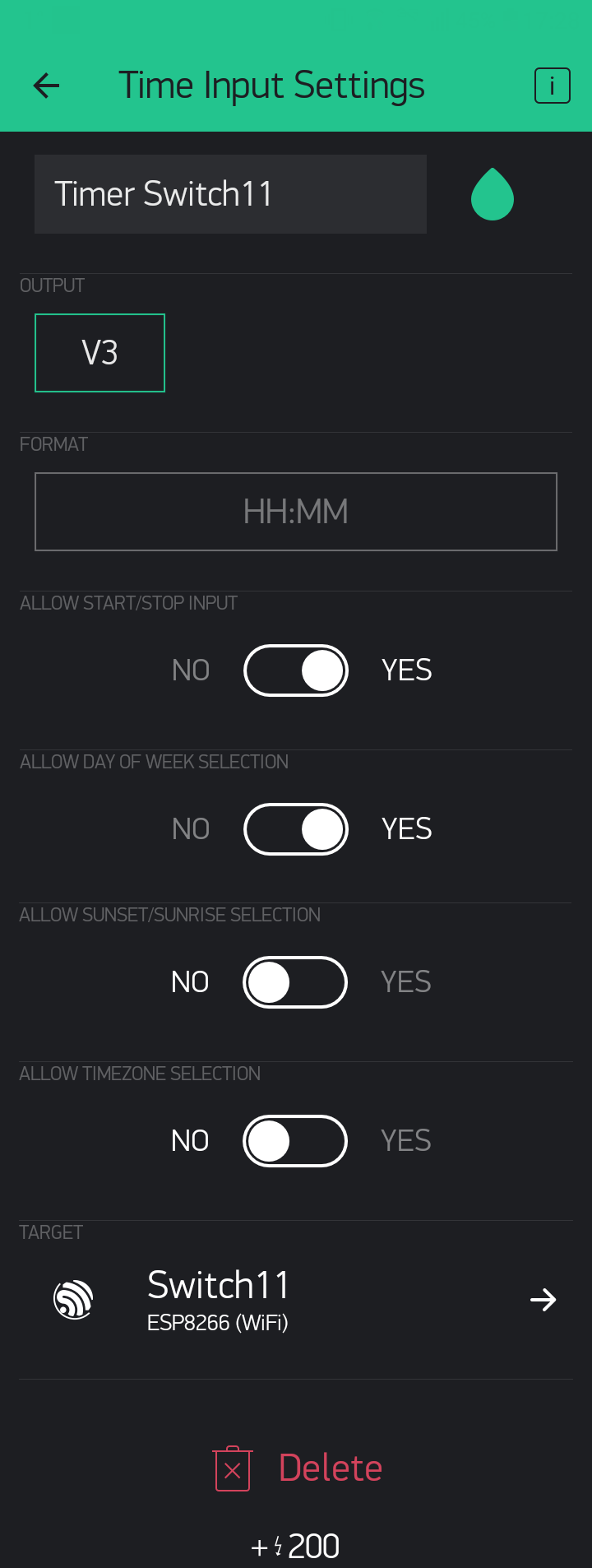Expand the Switch11 target device options
The width and height of the screenshot is (592, 1568).
(x=543, y=1299)
